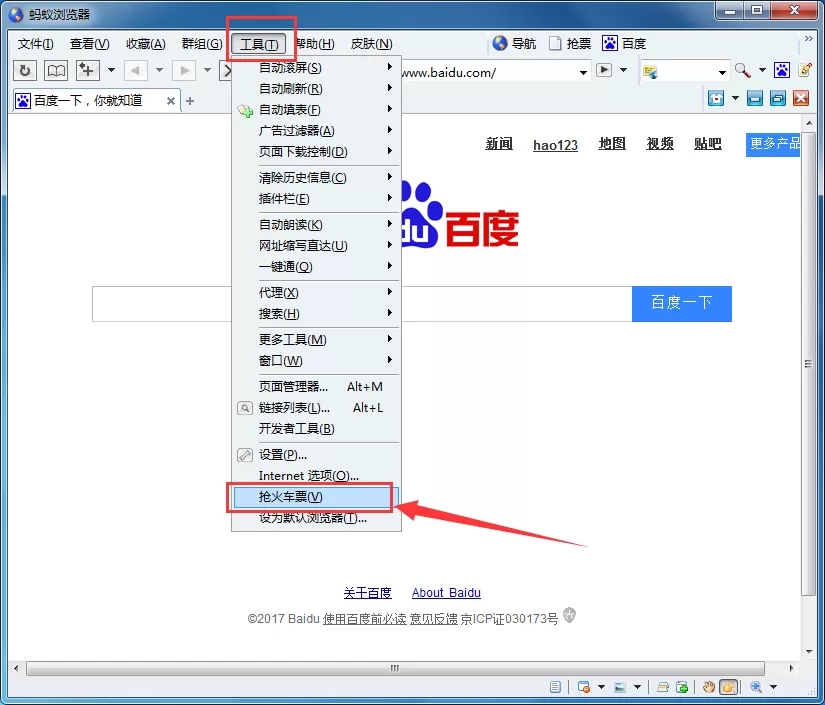Screen dimensions: 825x705
Task: Open the 群组(G) menu
Action: tap(202, 44)
